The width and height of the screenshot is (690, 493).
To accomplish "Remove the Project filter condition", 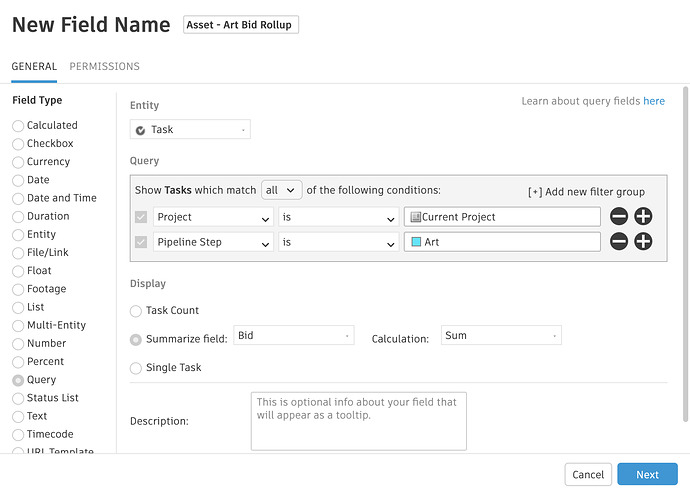I will tap(619, 217).
